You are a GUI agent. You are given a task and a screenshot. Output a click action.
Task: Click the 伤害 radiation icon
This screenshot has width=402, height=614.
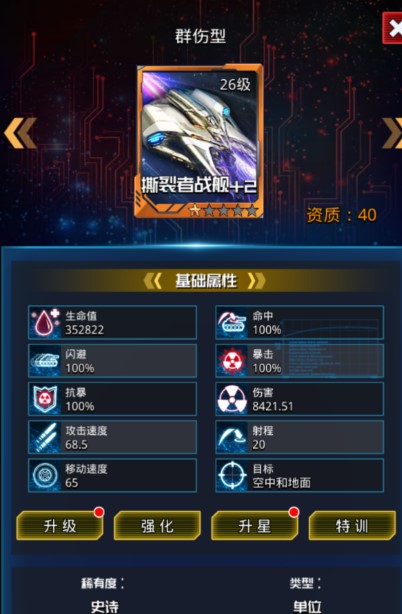click(232, 399)
